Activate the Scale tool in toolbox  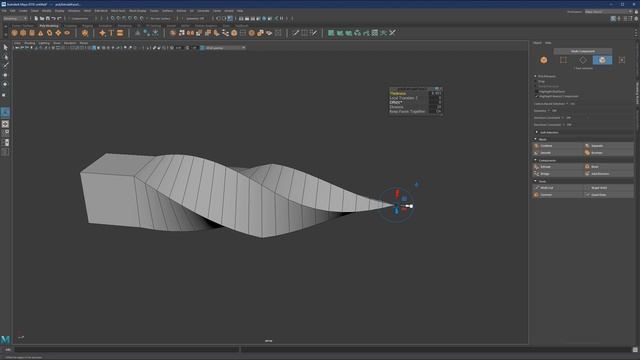coord(5,94)
